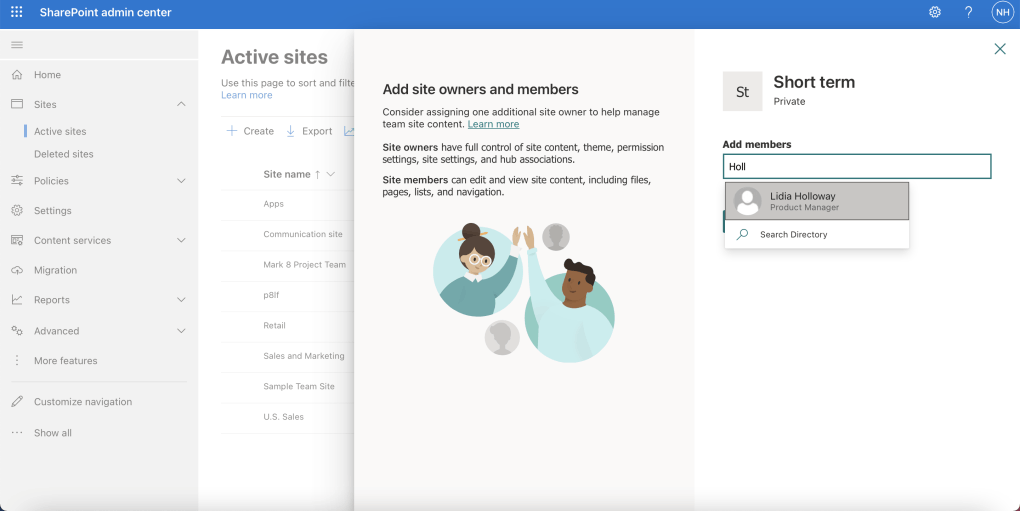Select Lidia Holloway suggestion
The image size is (1020, 511).
click(817, 202)
